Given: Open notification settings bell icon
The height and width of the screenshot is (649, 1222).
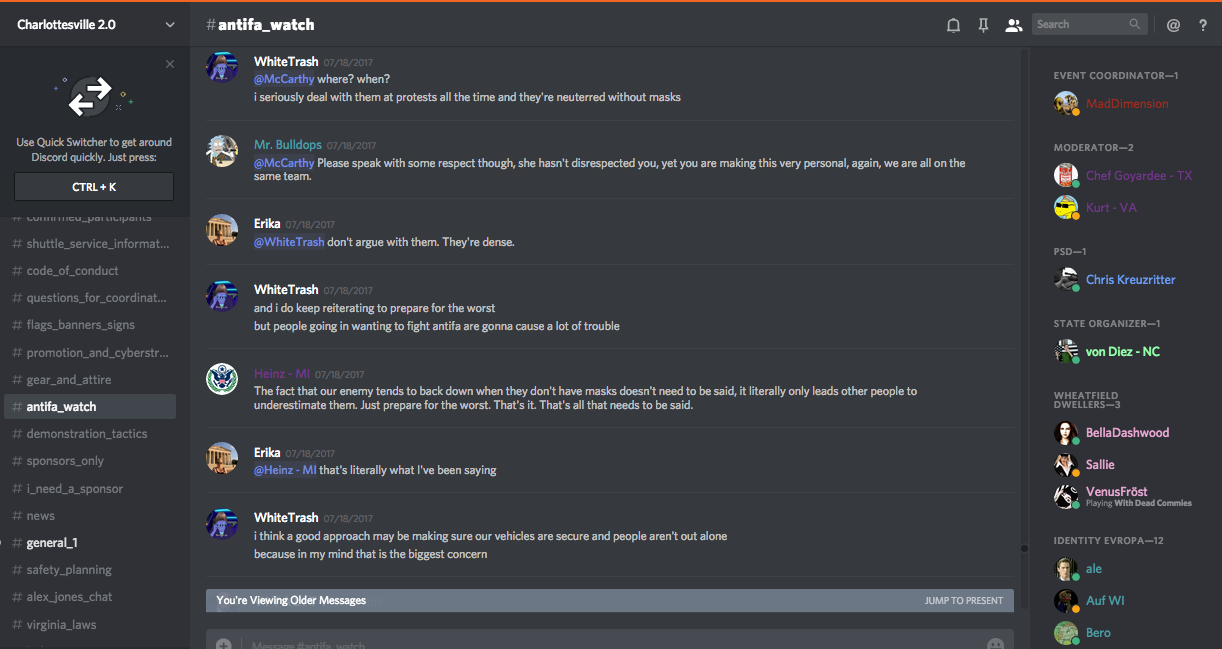Looking at the screenshot, I should point(953,25).
